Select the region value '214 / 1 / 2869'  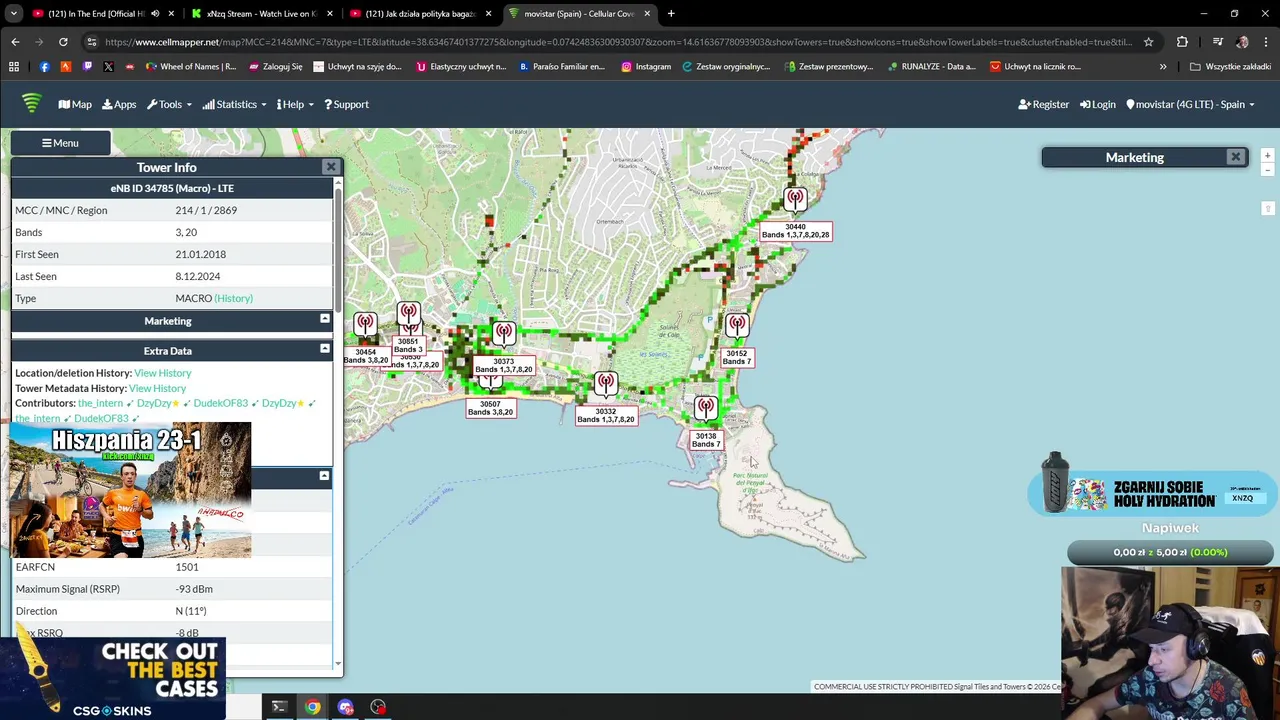(x=206, y=210)
